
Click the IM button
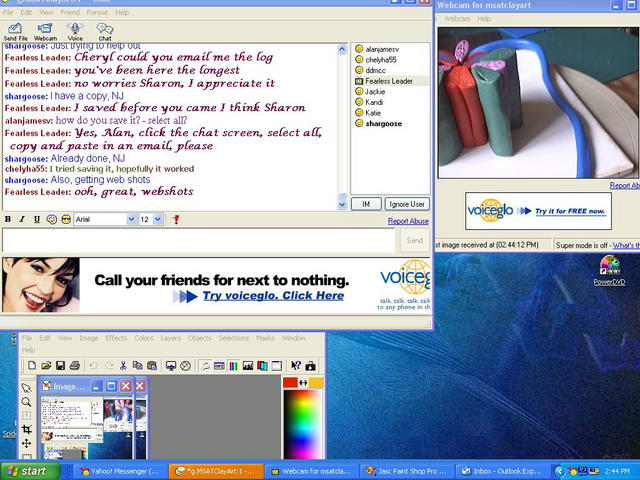pyautogui.click(x=366, y=204)
